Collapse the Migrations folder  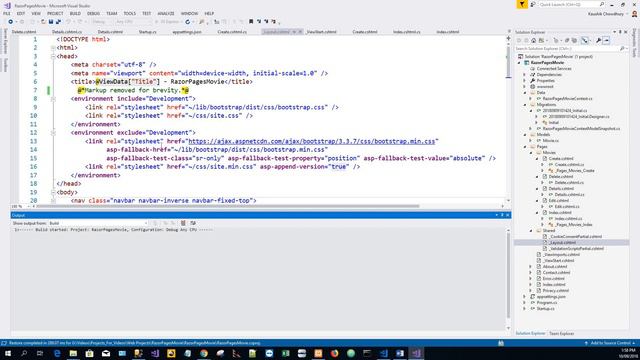coord(525,104)
